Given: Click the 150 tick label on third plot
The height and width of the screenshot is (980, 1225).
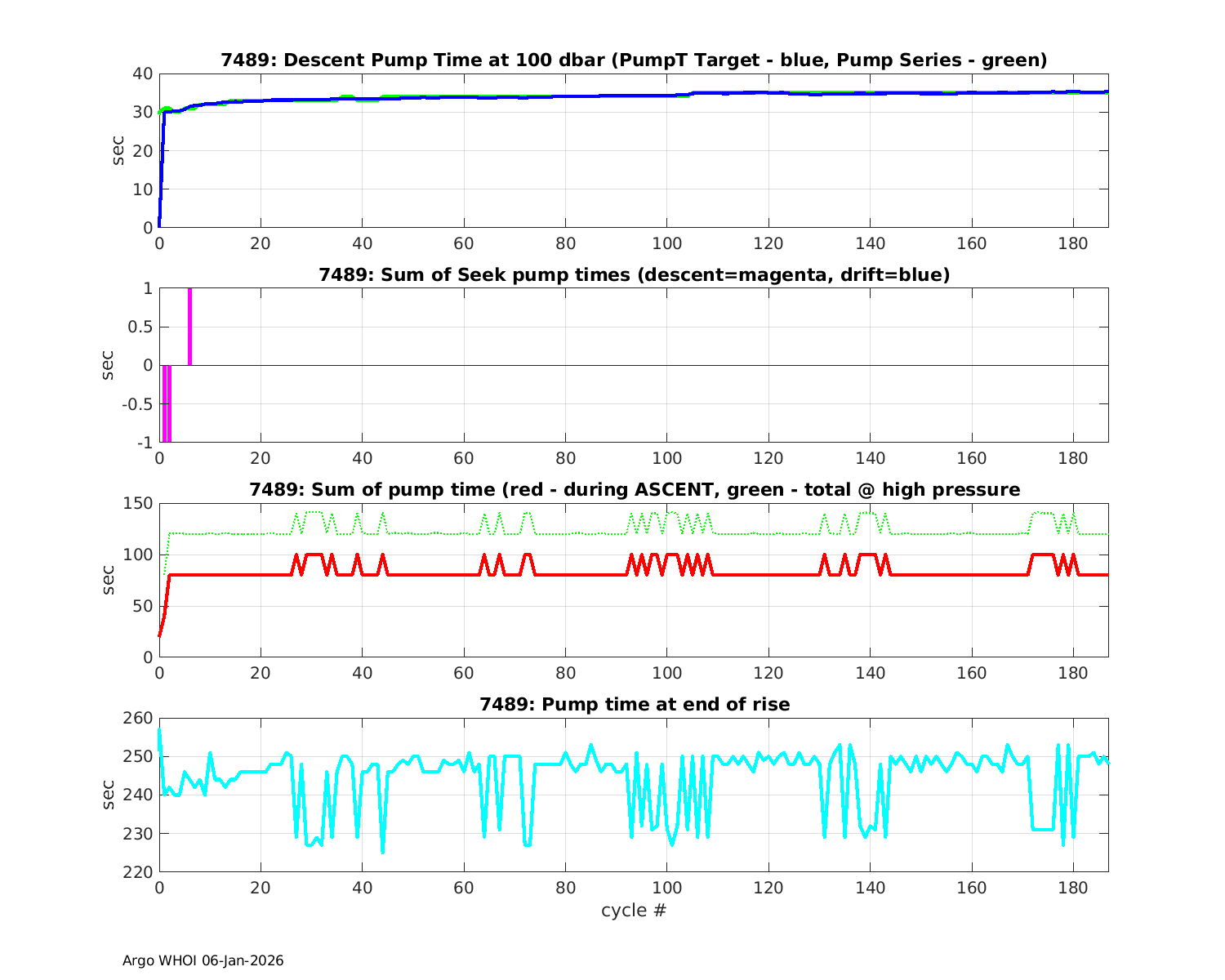Looking at the screenshot, I should [x=138, y=503].
